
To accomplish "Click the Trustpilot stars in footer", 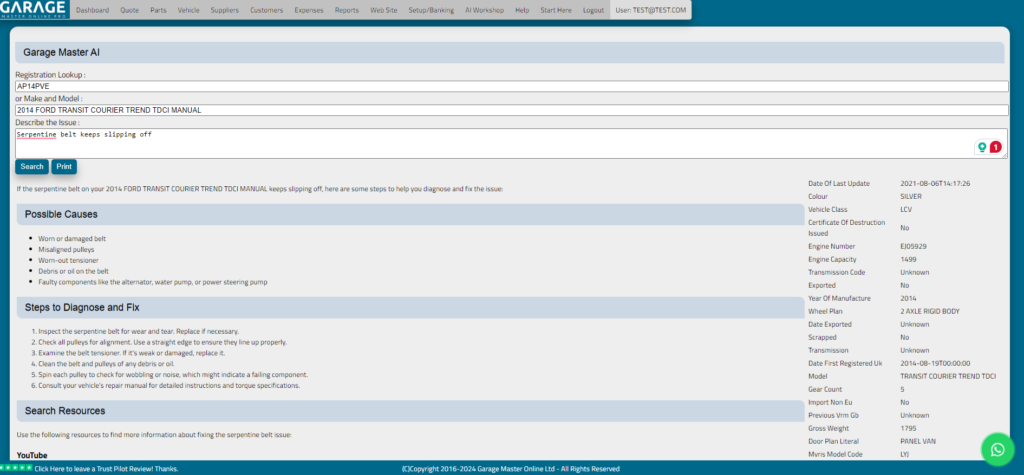I will (16, 467).
